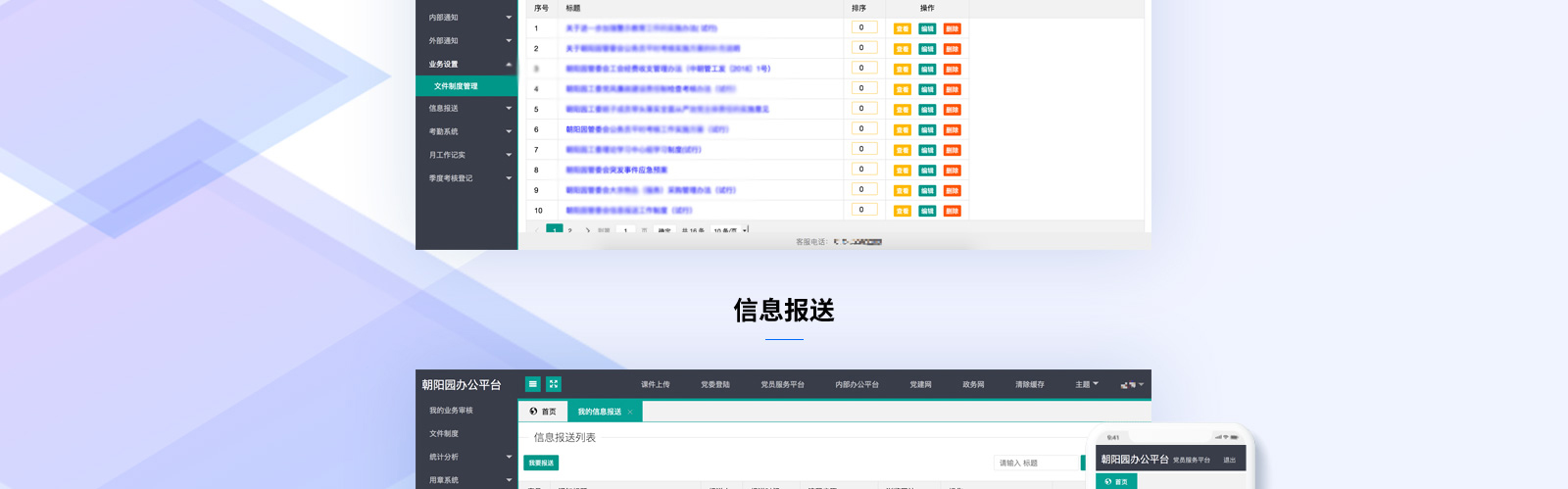The height and width of the screenshot is (489, 1568).
Task: Collapse the 业务设置 sidebar section
Action: pyautogui.click(x=509, y=65)
